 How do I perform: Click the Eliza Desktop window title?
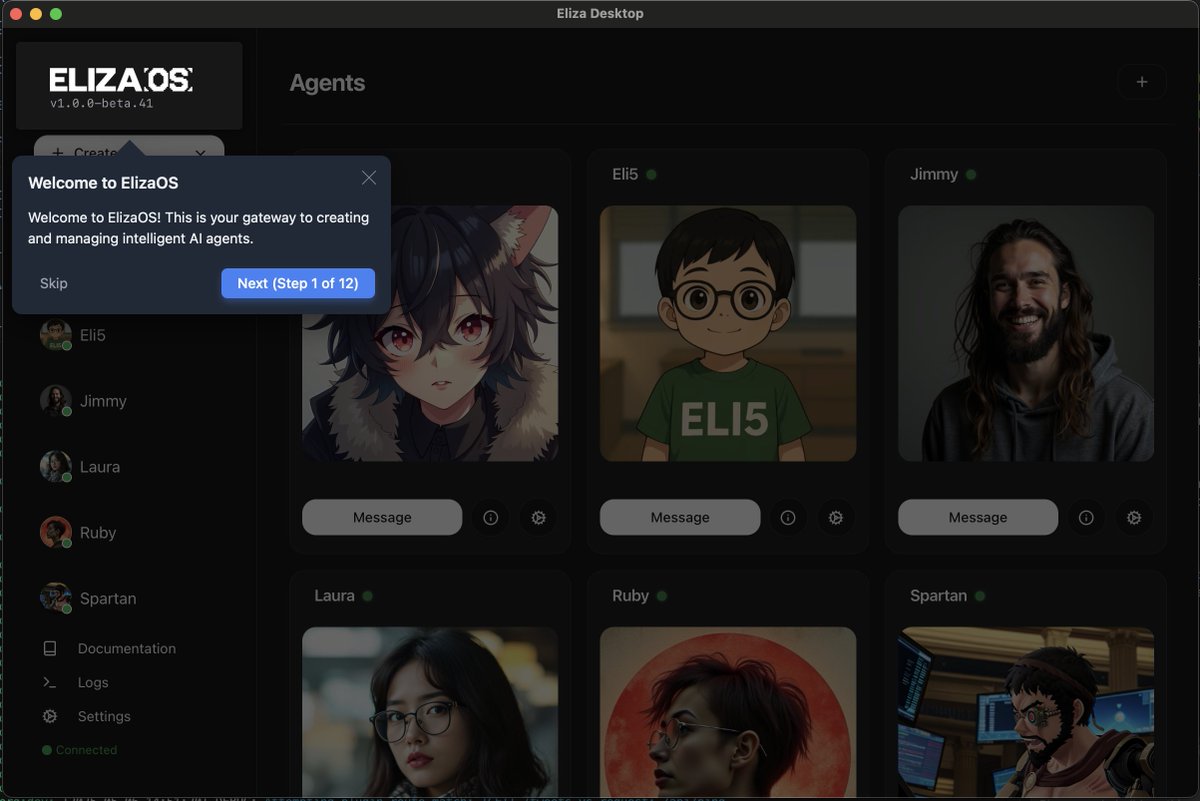tap(600, 13)
